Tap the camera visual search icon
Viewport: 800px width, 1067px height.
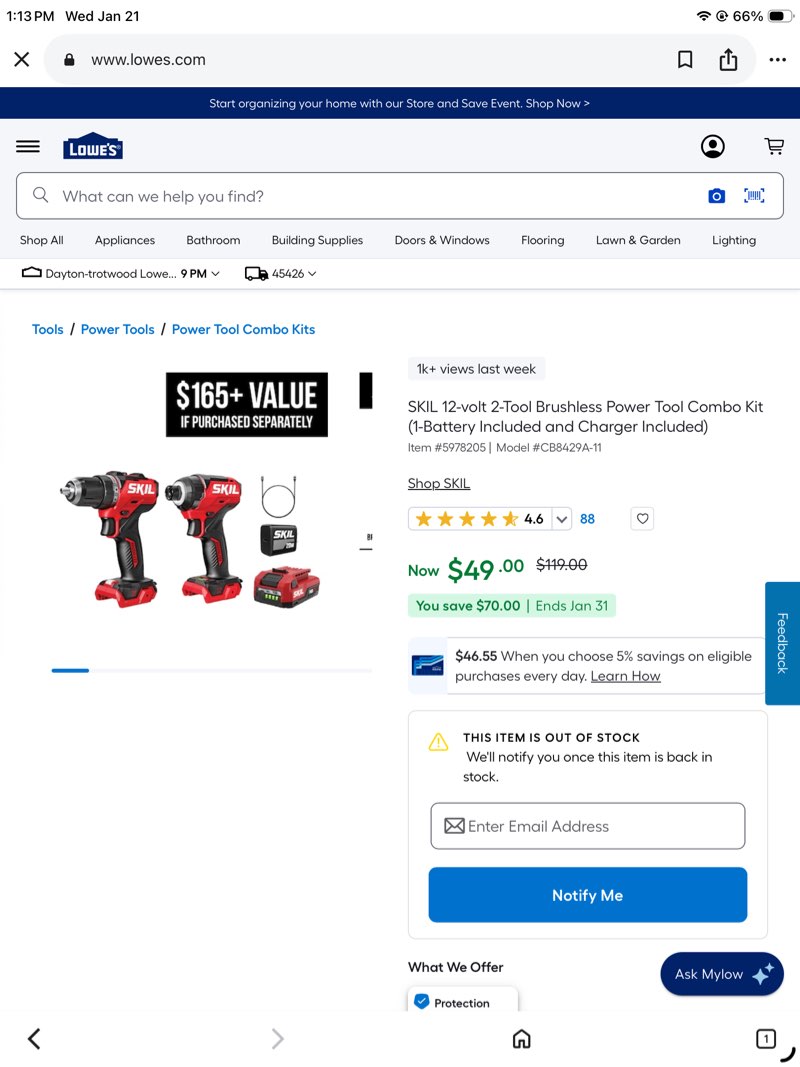pos(716,197)
